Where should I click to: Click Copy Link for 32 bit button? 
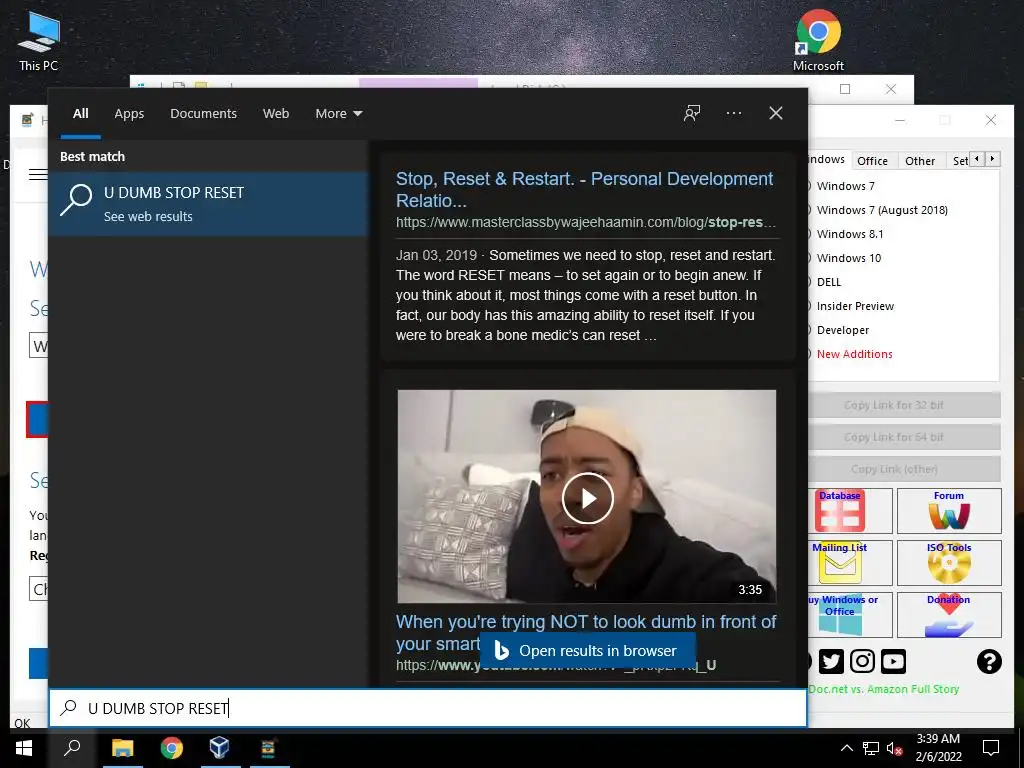[904, 405]
